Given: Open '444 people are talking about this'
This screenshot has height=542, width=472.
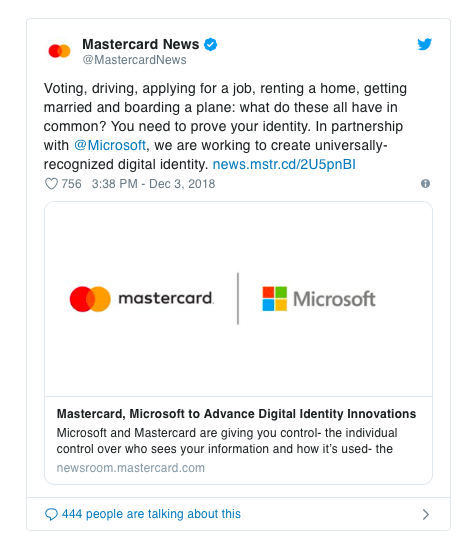Looking at the screenshot, I should click(x=151, y=514).
